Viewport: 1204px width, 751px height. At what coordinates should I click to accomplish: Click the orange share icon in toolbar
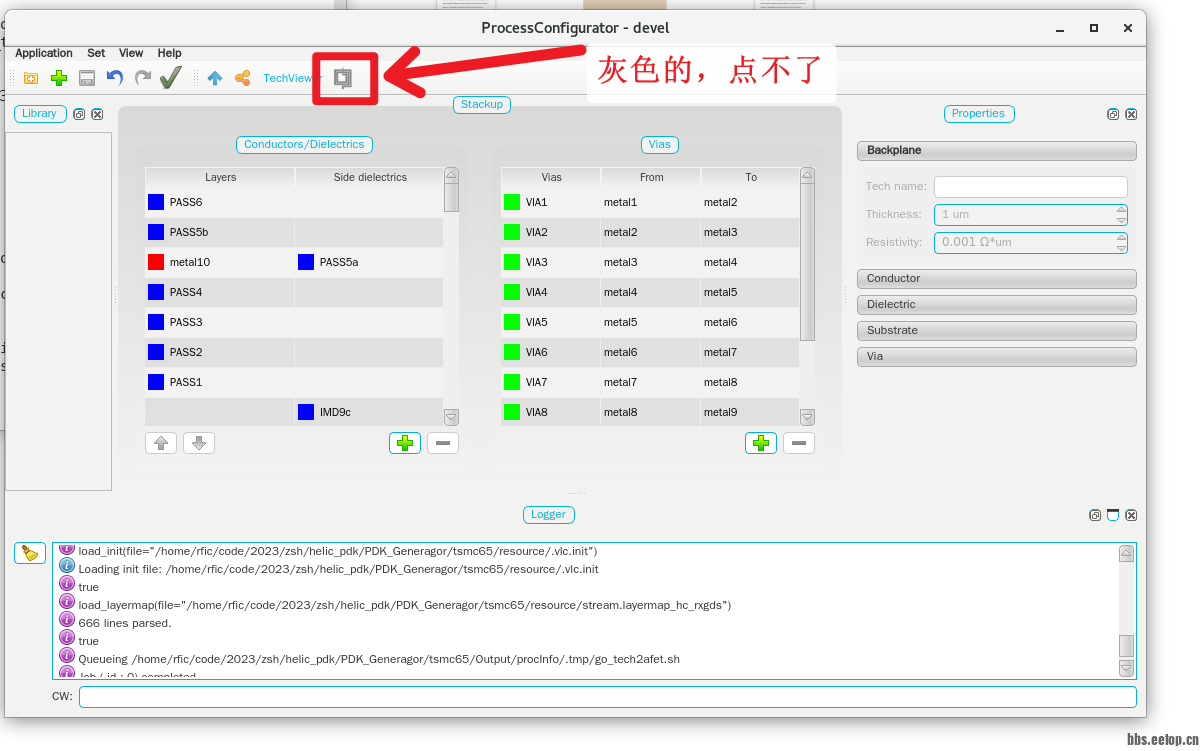coord(242,78)
